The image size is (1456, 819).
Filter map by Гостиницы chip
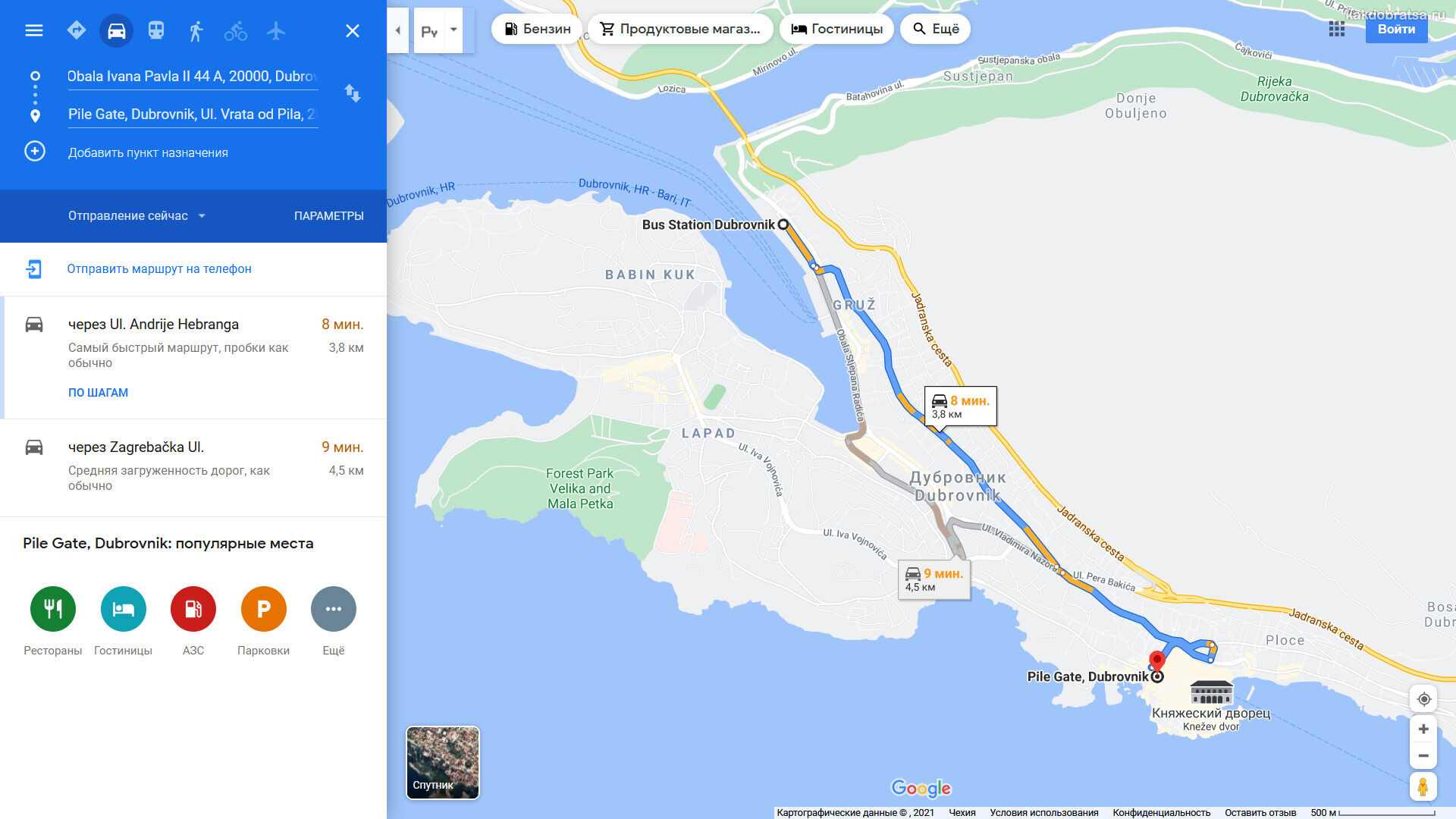836,29
